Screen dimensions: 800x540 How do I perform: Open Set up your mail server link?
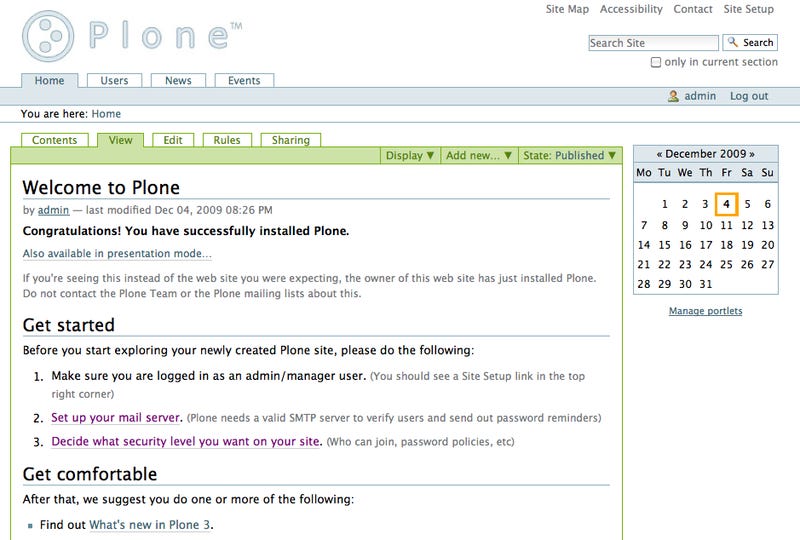116,418
